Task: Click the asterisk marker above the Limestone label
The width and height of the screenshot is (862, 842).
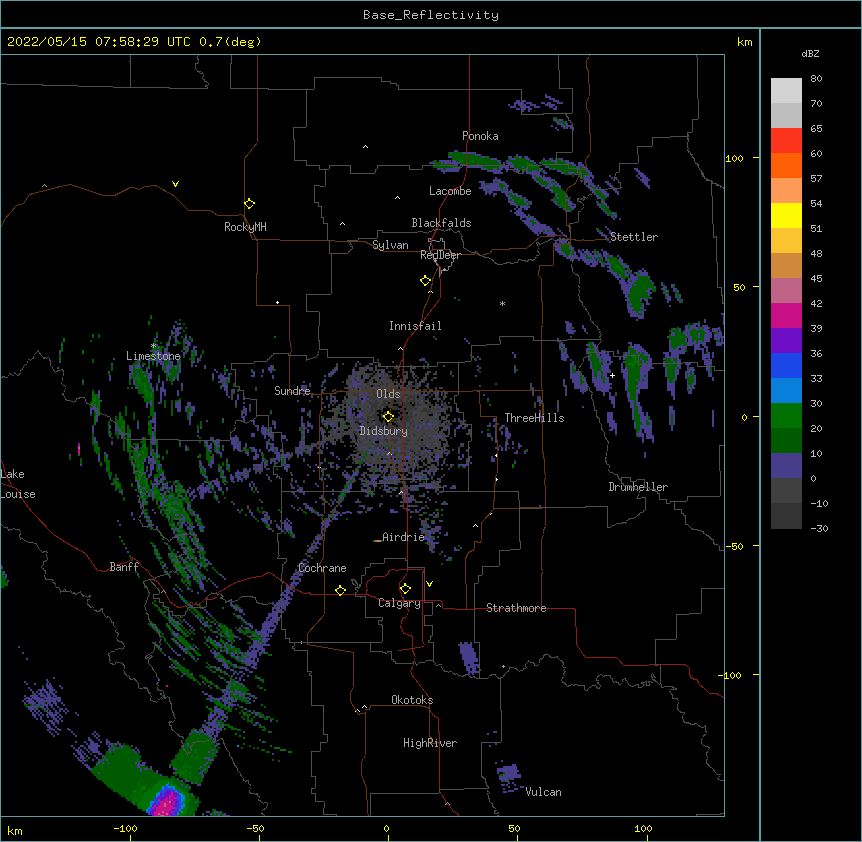Action: 154,346
